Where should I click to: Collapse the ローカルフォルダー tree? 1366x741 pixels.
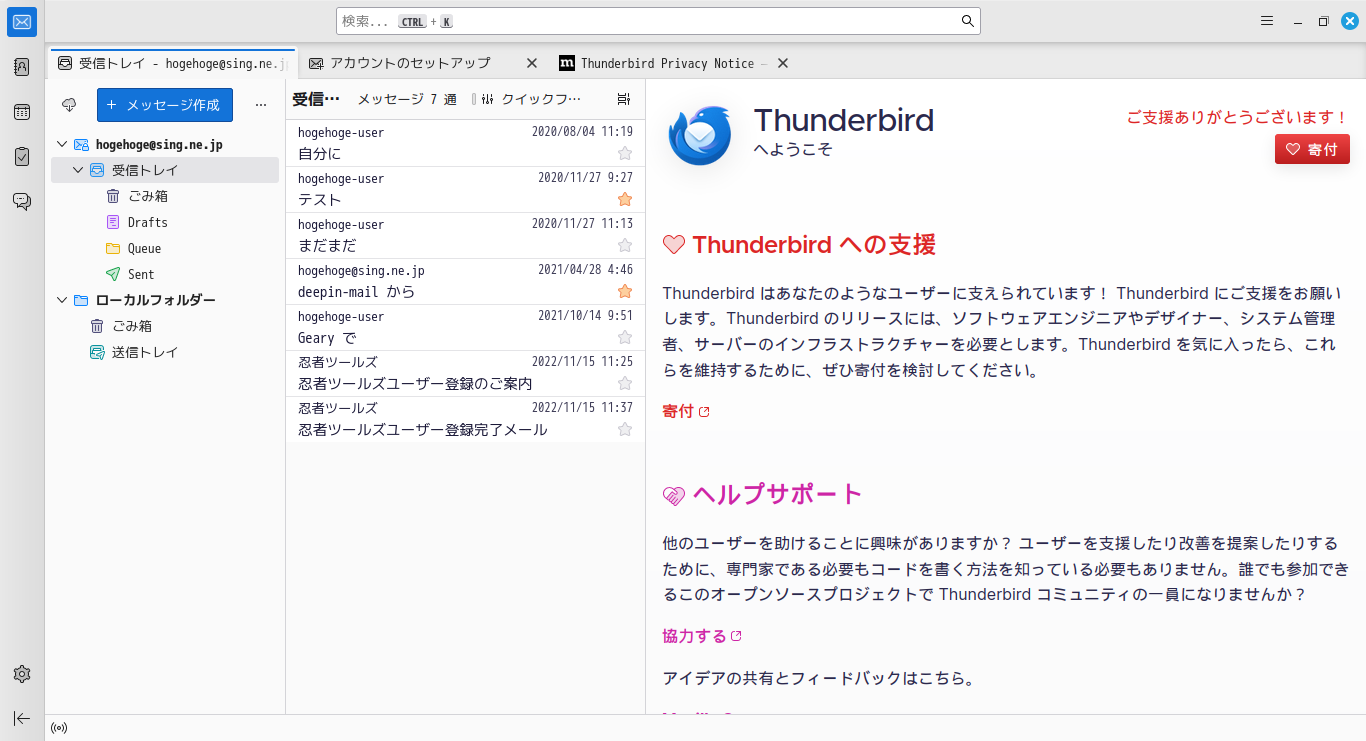pyautogui.click(x=62, y=300)
